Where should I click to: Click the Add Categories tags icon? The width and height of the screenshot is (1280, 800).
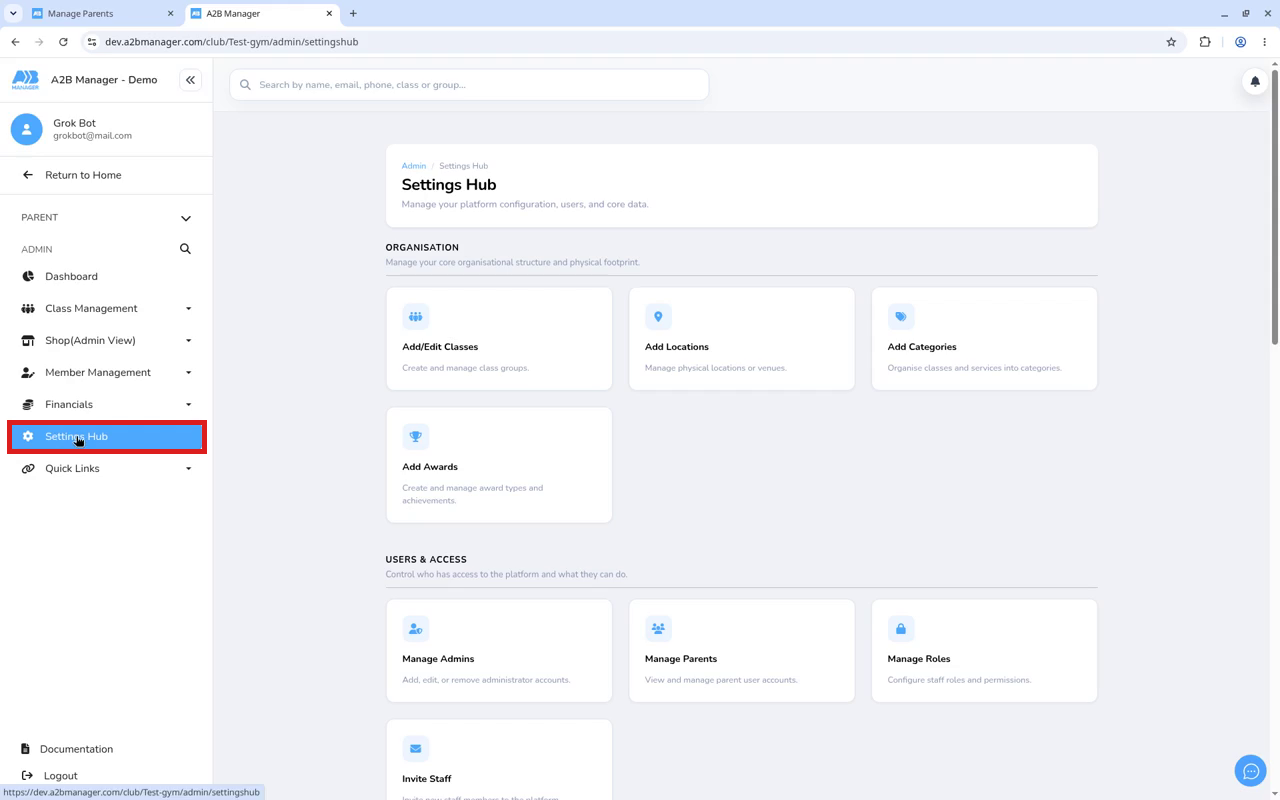(x=901, y=317)
